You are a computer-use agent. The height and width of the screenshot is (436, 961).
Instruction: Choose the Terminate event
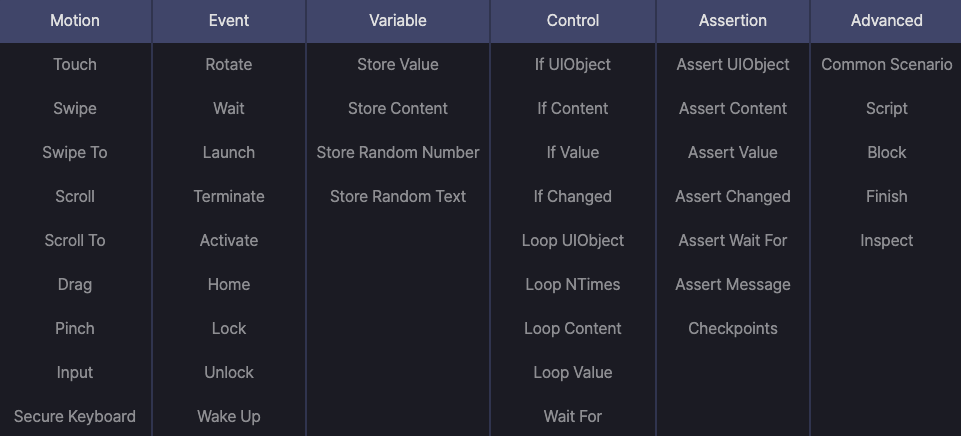229,196
